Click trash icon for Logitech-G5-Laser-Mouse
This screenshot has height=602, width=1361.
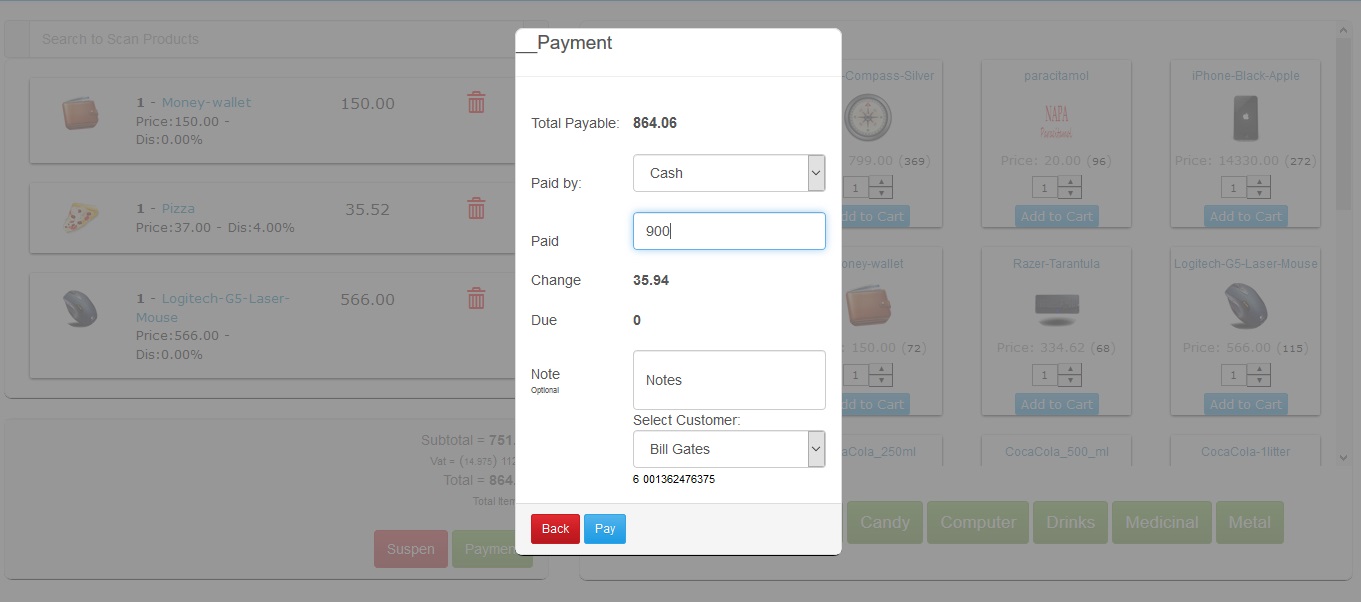476,298
